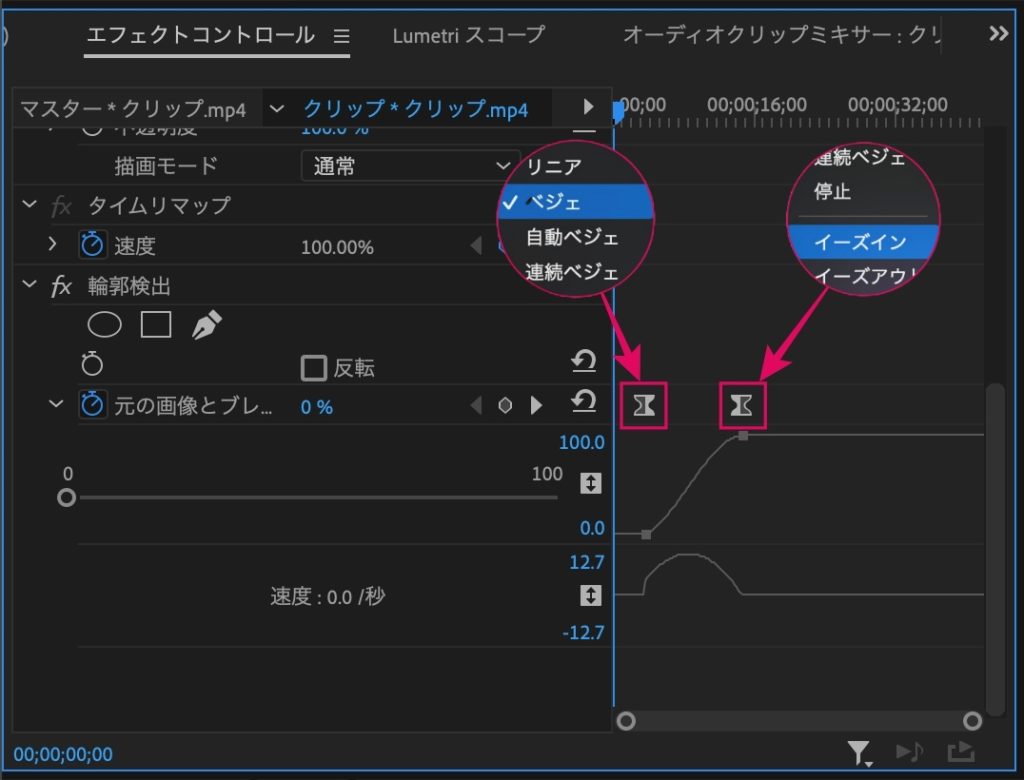The height and width of the screenshot is (780, 1024).
Task: Add or remove keyframe for 元の画像とブレンド
Action: 505,405
